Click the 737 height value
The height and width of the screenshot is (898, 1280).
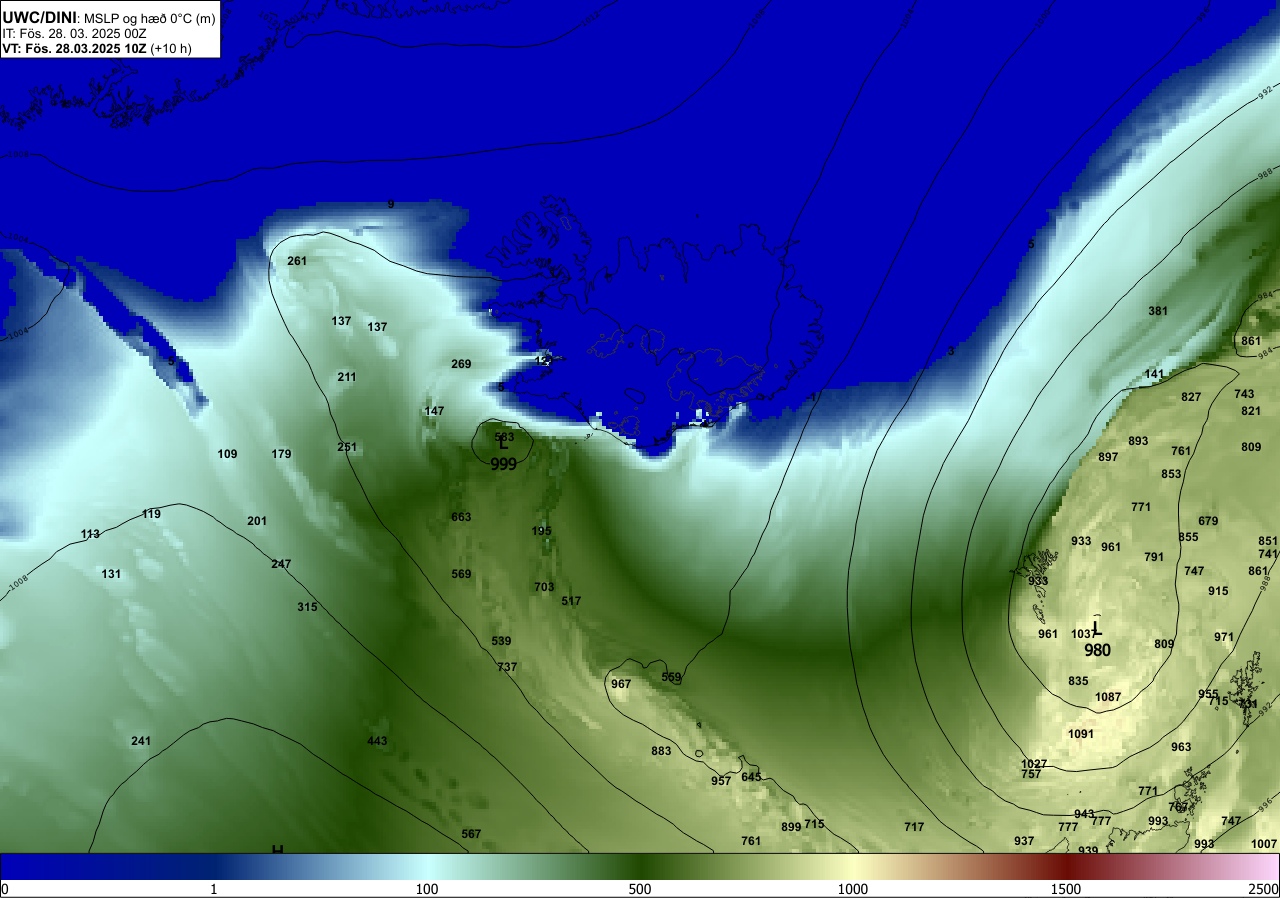(x=507, y=667)
